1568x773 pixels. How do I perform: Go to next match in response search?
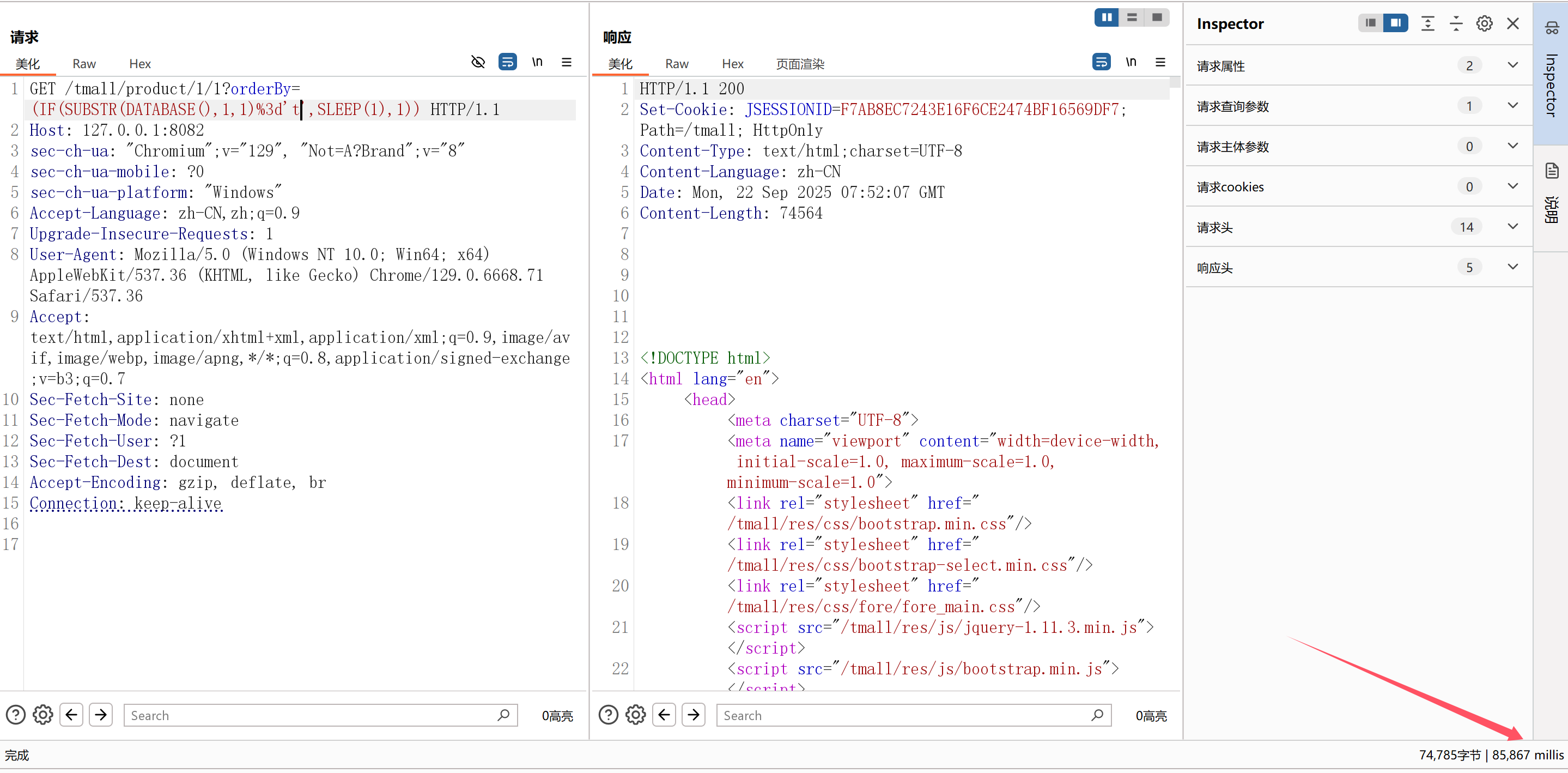[x=694, y=715]
